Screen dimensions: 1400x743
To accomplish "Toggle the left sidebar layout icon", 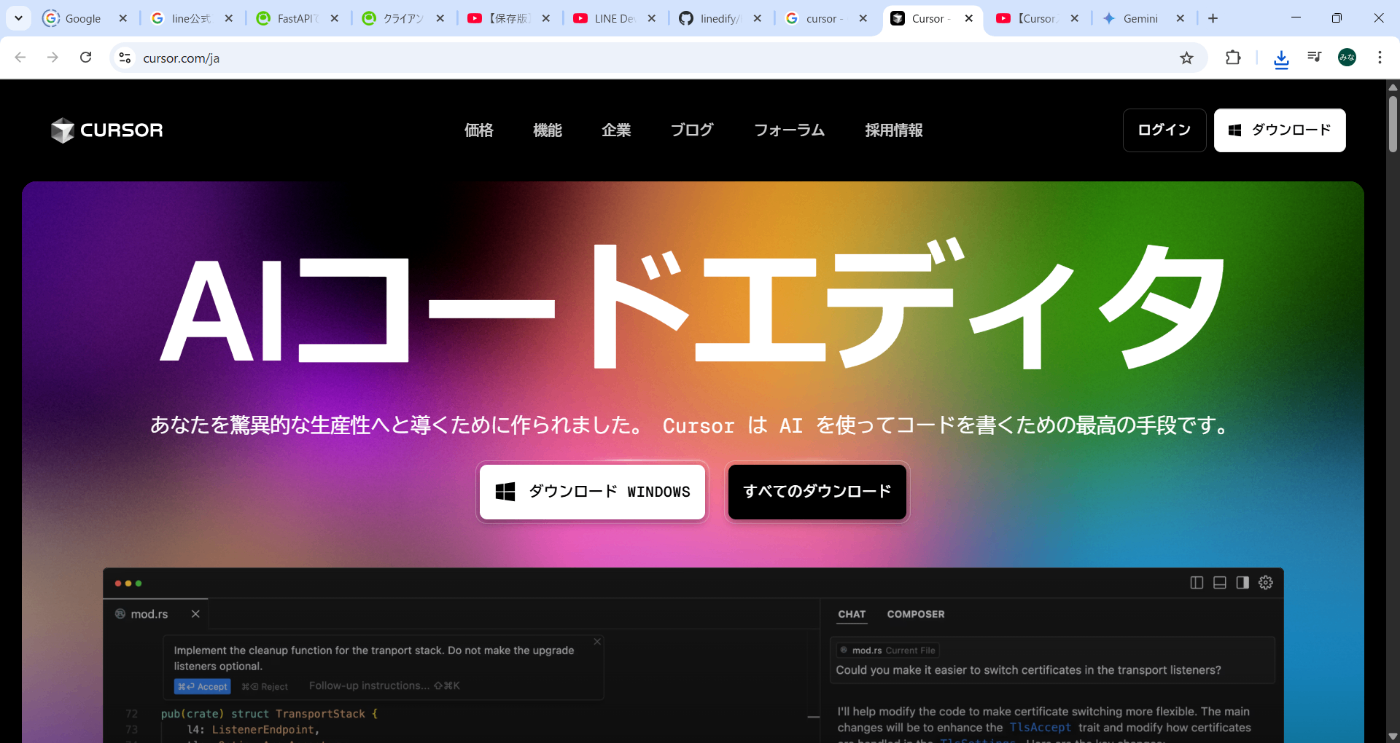I will pos(1196,583).
